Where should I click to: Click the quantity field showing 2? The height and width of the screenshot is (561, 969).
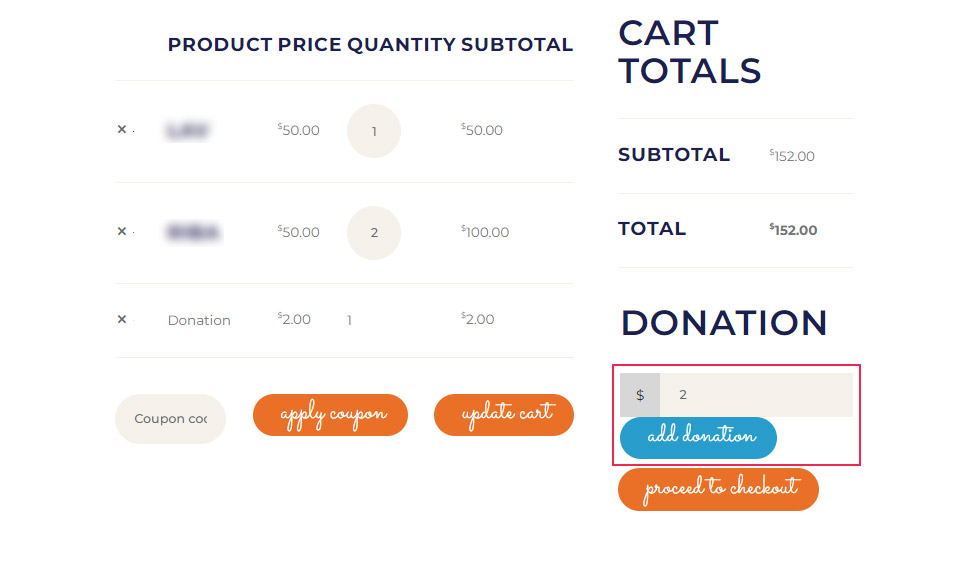pos(374,232)
